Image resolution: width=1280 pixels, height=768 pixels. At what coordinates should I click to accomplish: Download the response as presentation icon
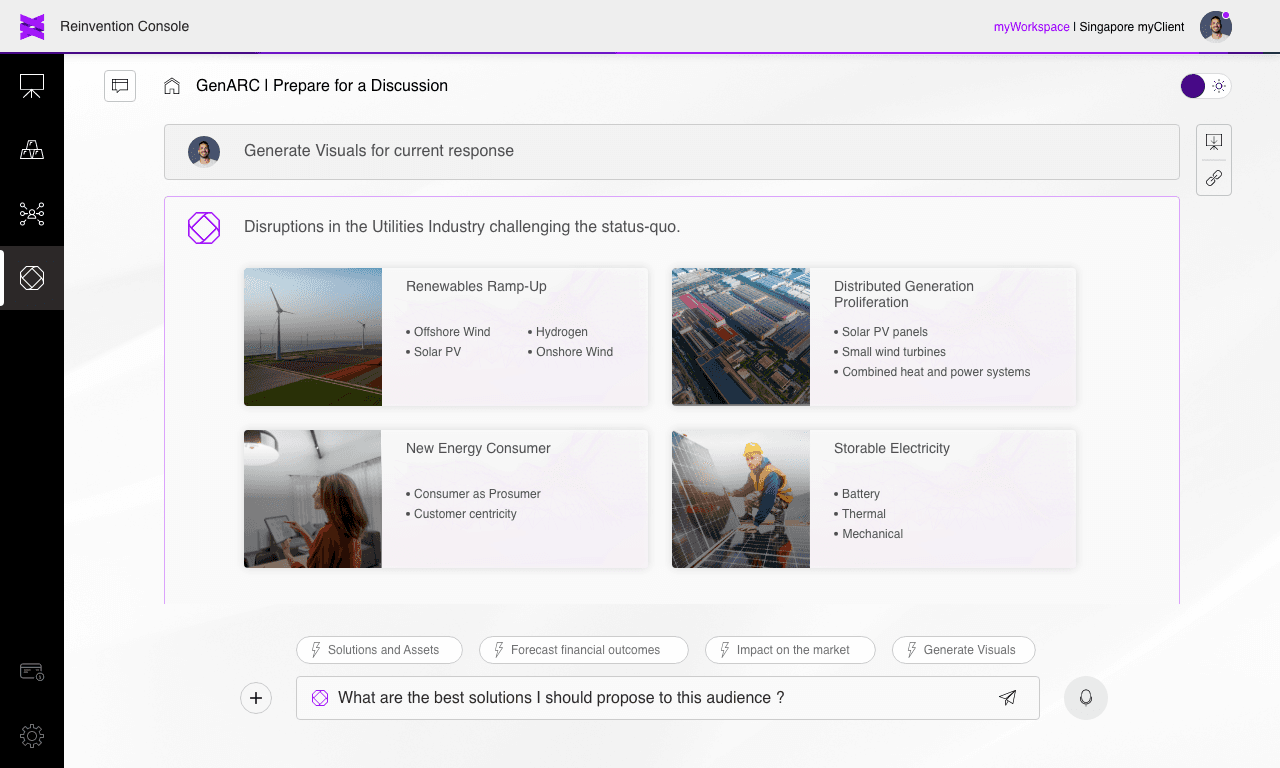pos(1214,142)
